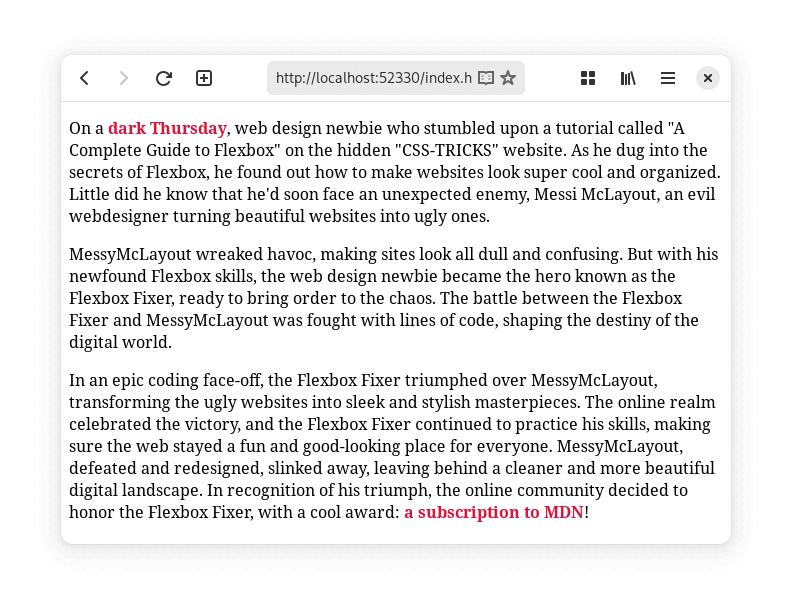
Task: Open a new tab
Action: pyautogui.click(x=204, y=78)
